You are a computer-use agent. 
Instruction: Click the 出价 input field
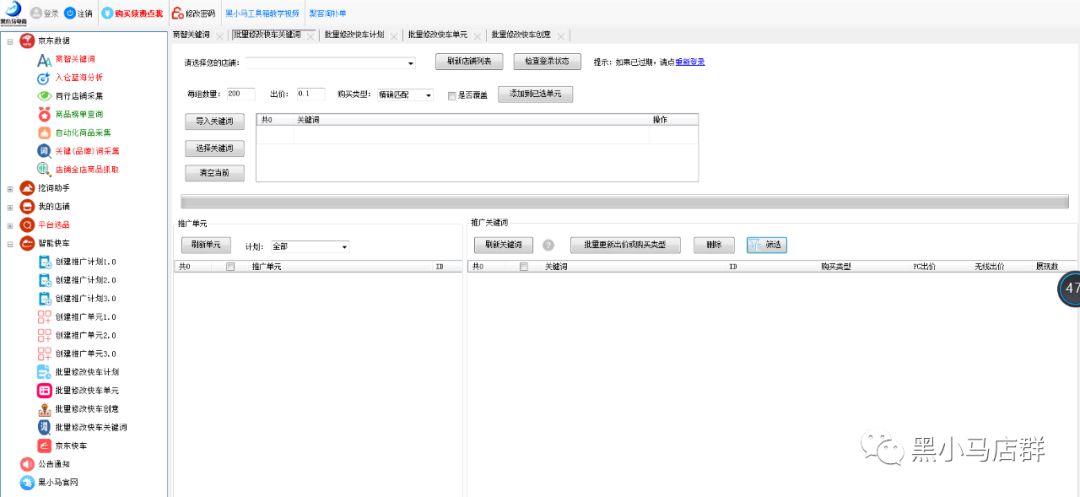click(311, 94)
